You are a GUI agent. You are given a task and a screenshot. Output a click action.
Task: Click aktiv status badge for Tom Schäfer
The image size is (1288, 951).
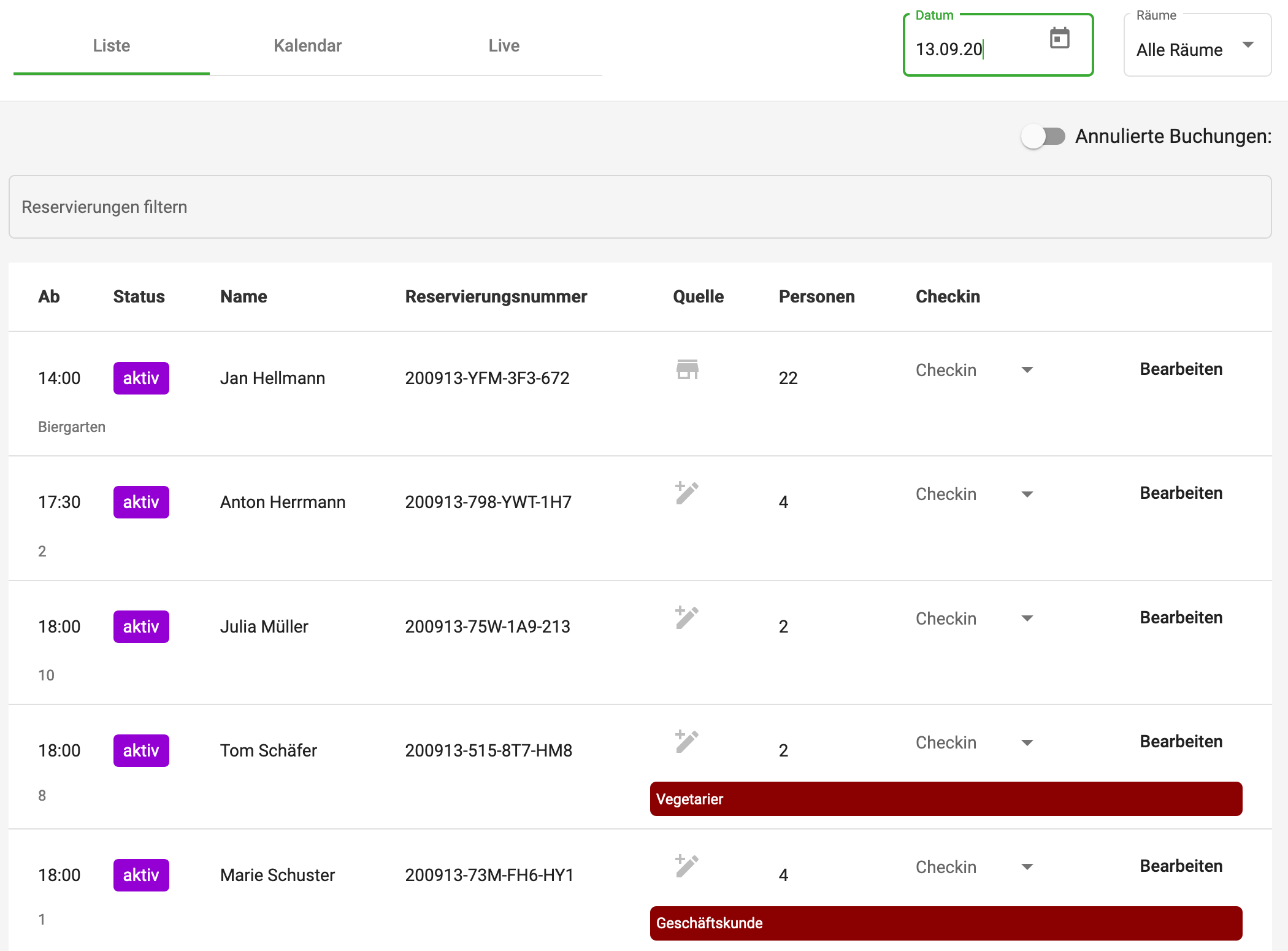pyautogui.click(x=141, y=750)
